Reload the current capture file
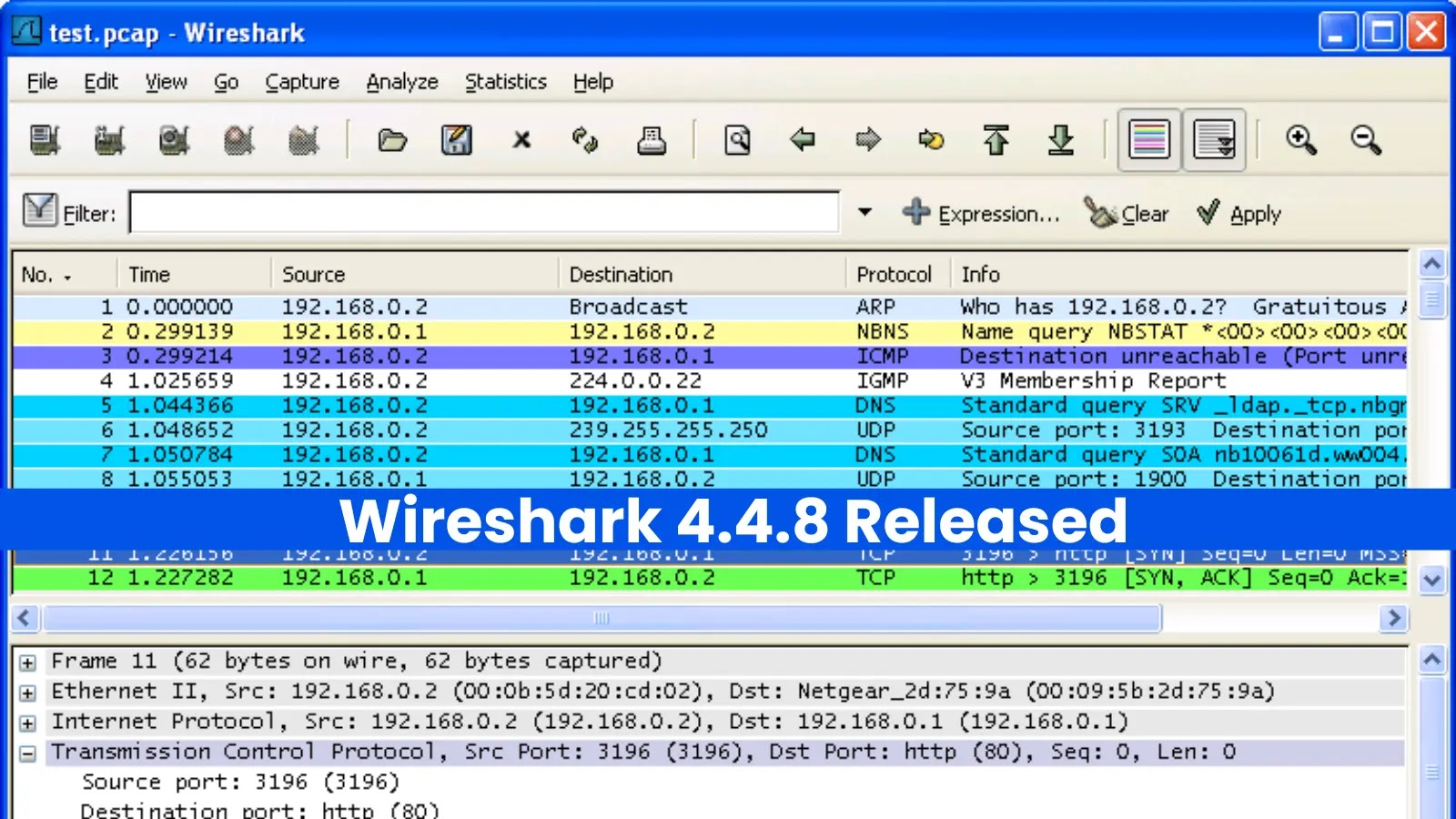 point(587,140)
